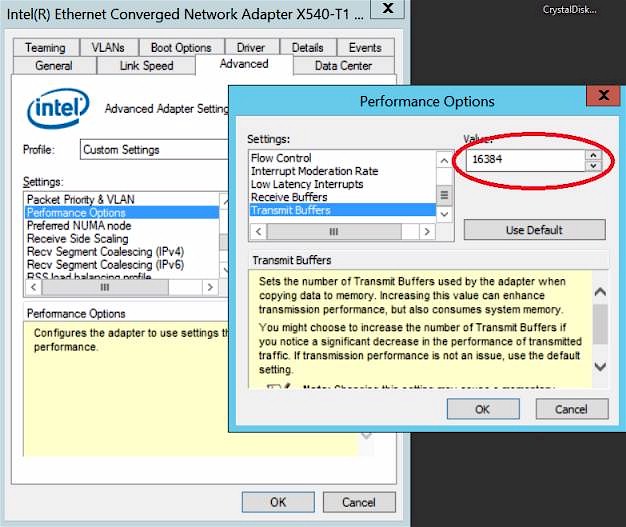Click OK in Performance Options dialog
Image resolution: width=626 pixels, height=527 pixels.
click(x=483, y=409)
